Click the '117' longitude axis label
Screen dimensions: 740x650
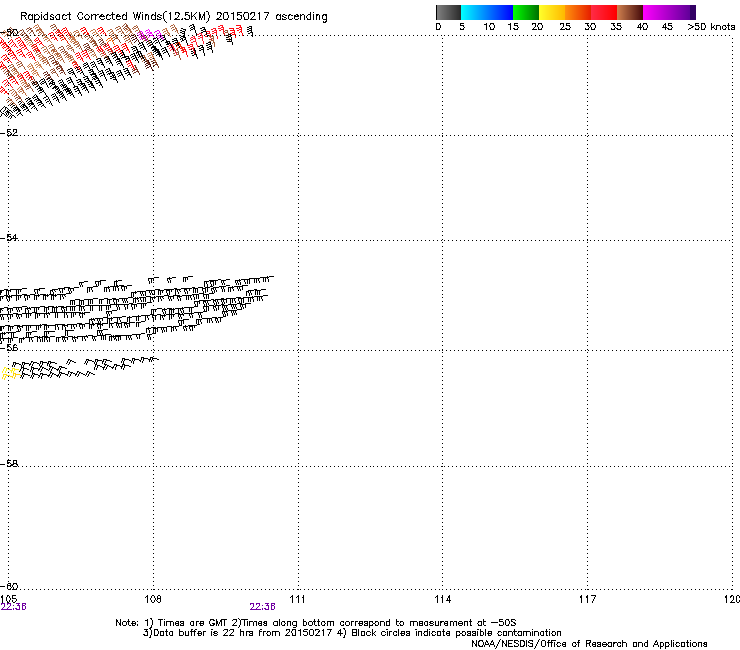(x=588, y=599)
